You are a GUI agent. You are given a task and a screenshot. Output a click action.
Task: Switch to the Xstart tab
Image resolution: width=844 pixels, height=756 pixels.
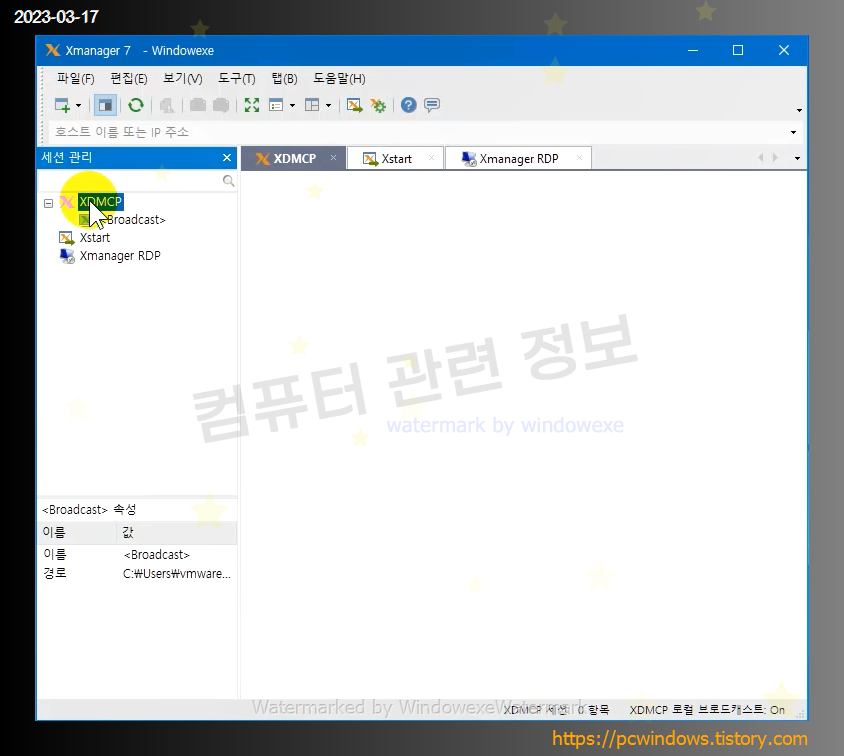[397, 159]
